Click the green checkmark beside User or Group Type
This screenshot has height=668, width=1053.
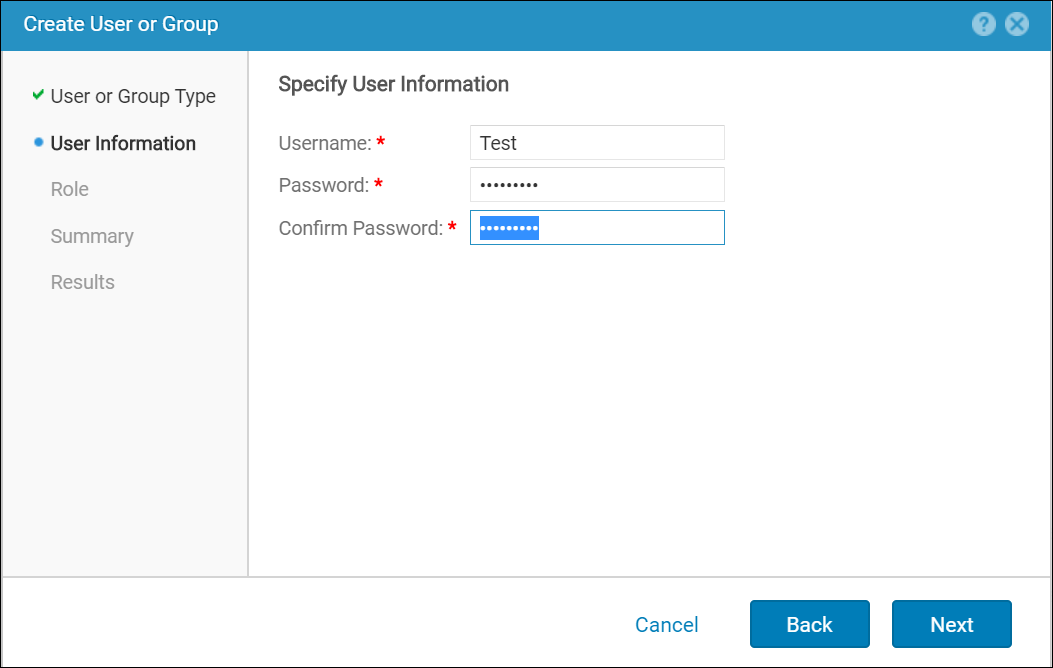pos(38,95)
